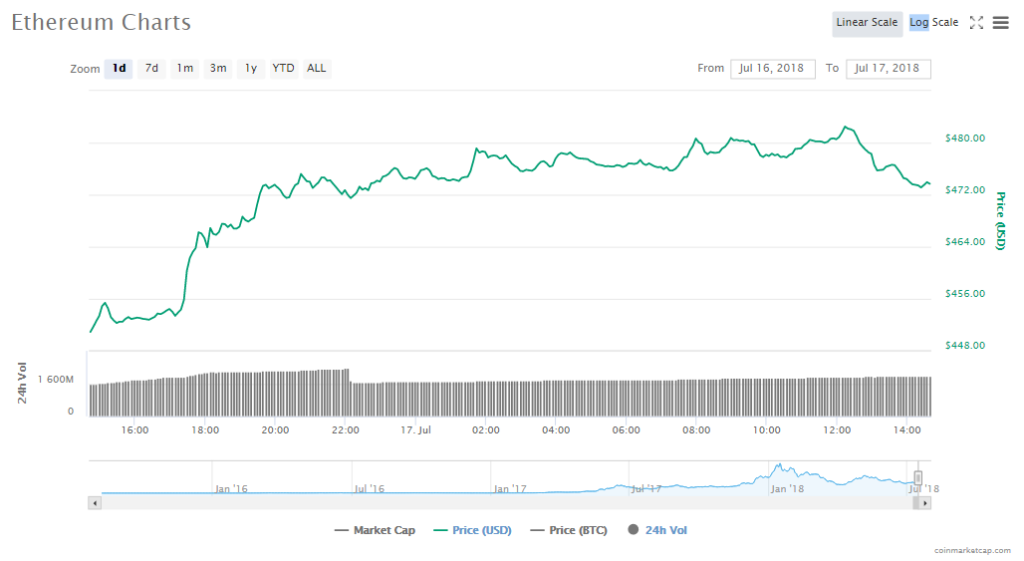Screen dimensions: 1024x561
Task: Click the From date field
Action: pos(773,68)
